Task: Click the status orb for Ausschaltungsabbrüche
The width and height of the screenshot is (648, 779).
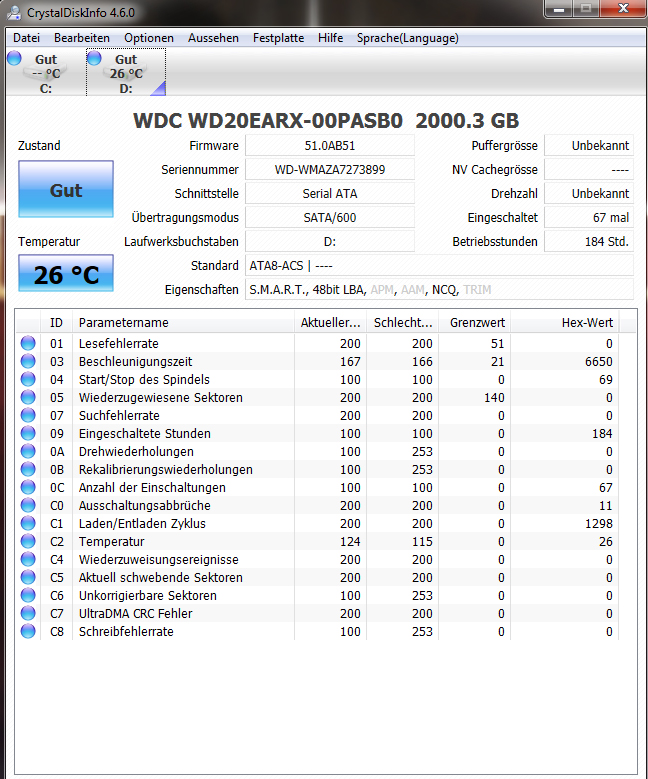Action: coord(28,505)
